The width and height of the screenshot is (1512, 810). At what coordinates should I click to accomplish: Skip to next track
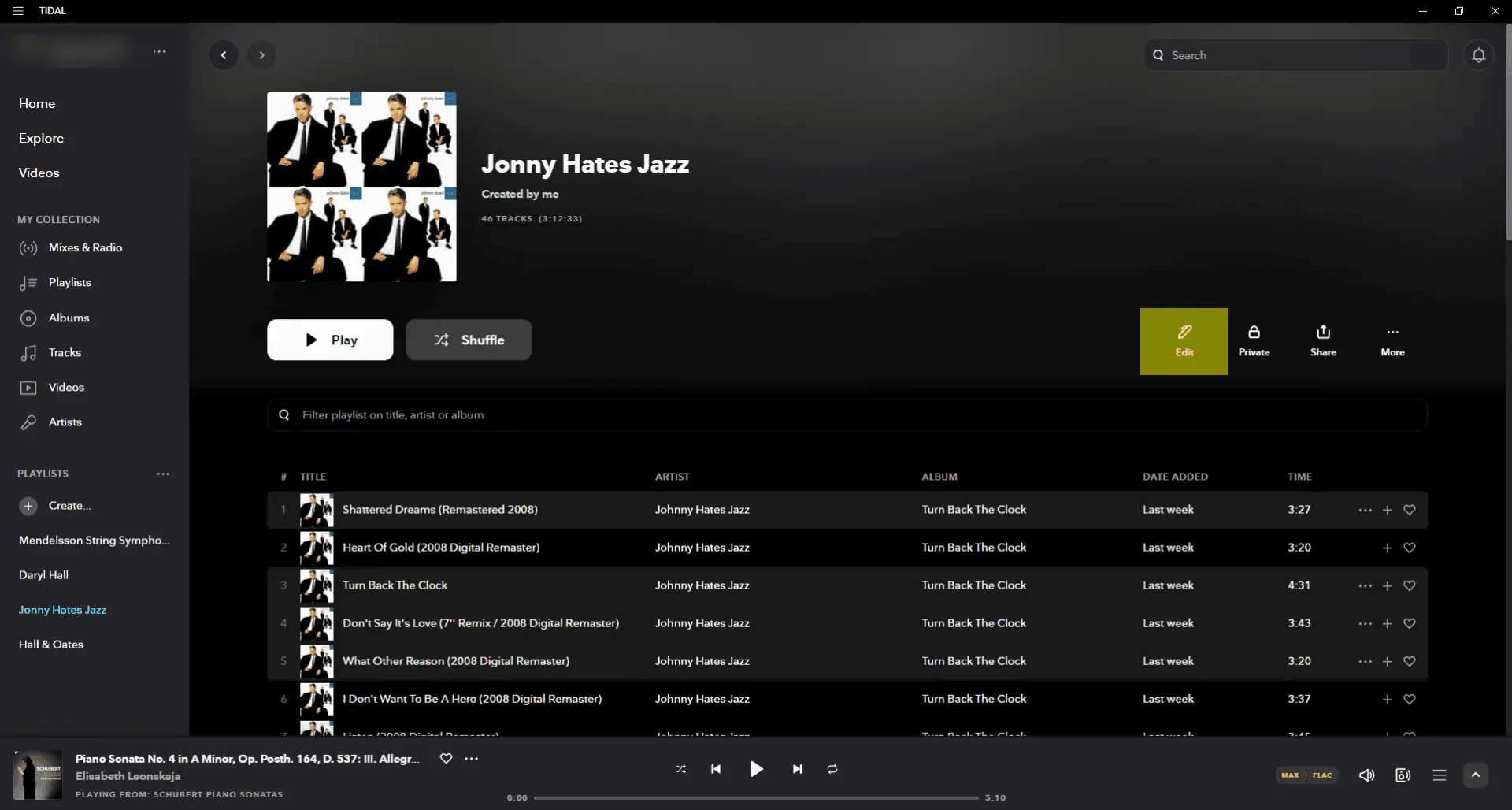point(797,769)
